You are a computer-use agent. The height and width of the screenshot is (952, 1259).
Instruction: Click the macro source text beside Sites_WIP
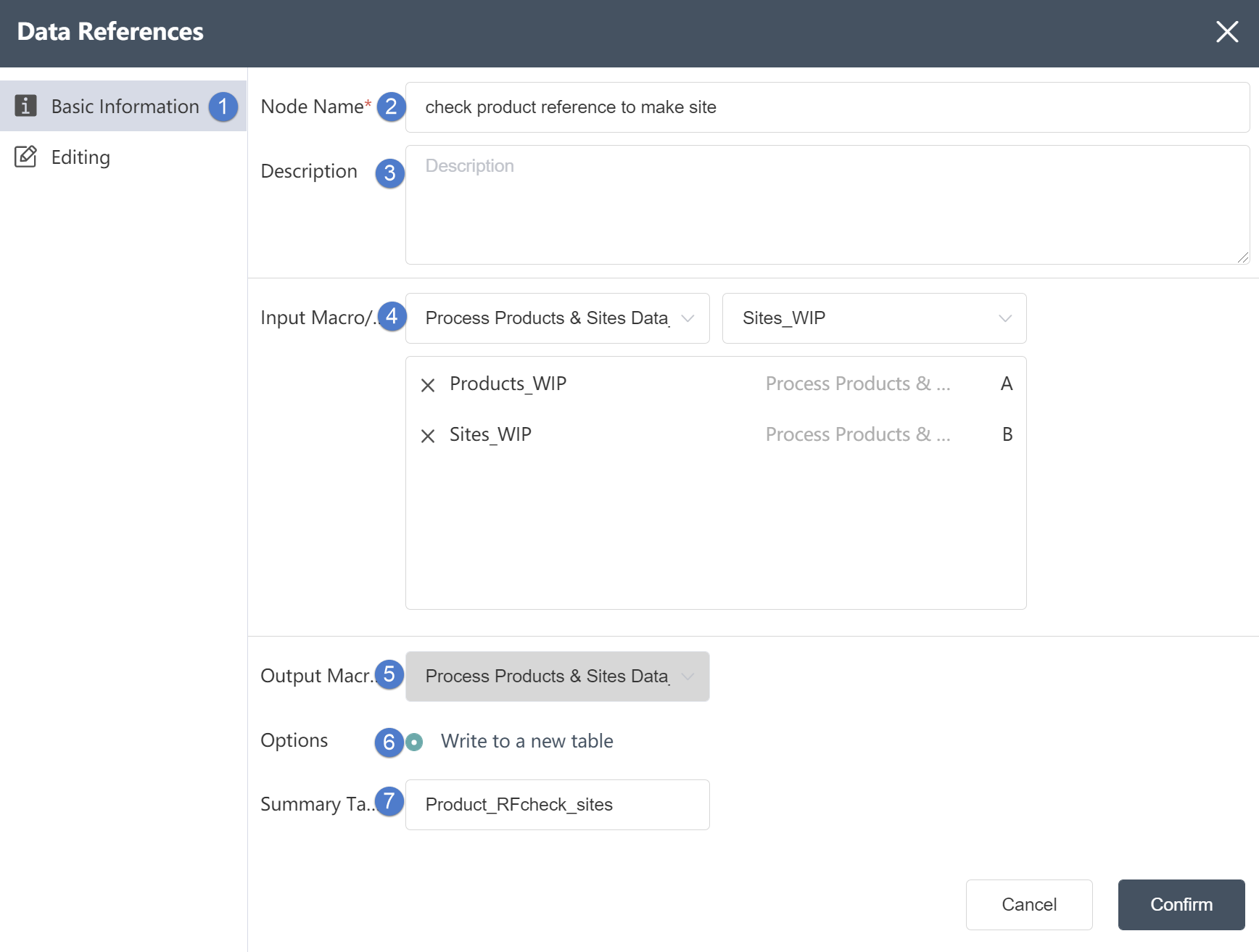click(x=858, y=434)
